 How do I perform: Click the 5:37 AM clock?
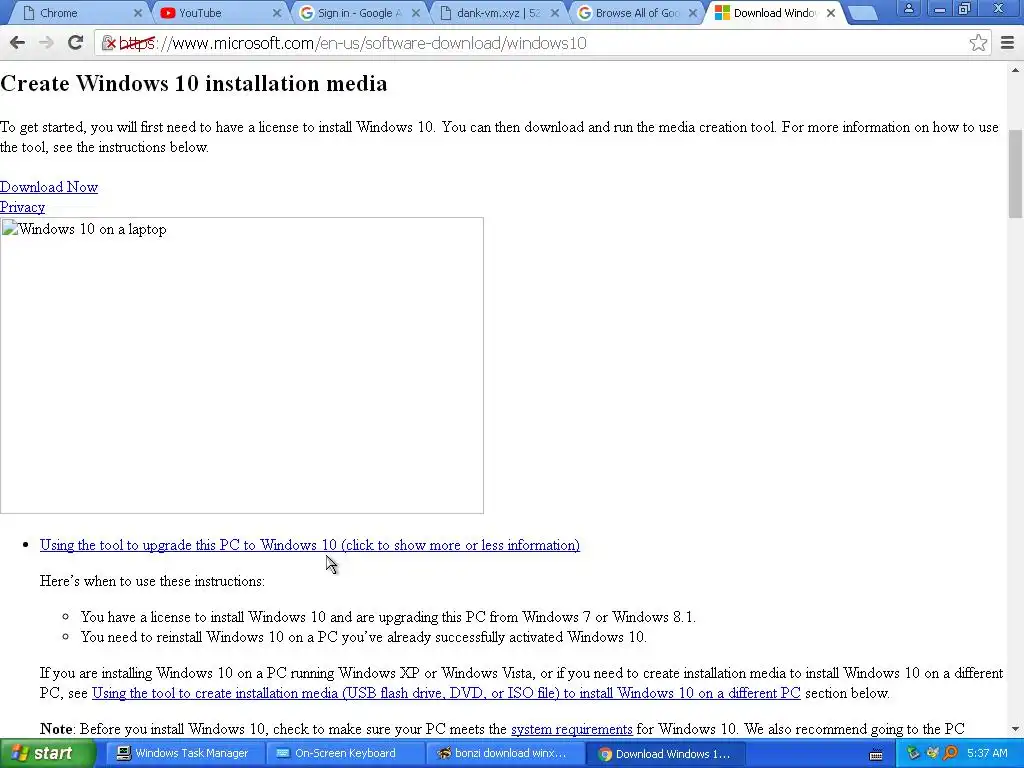click(x=987, y=754)
